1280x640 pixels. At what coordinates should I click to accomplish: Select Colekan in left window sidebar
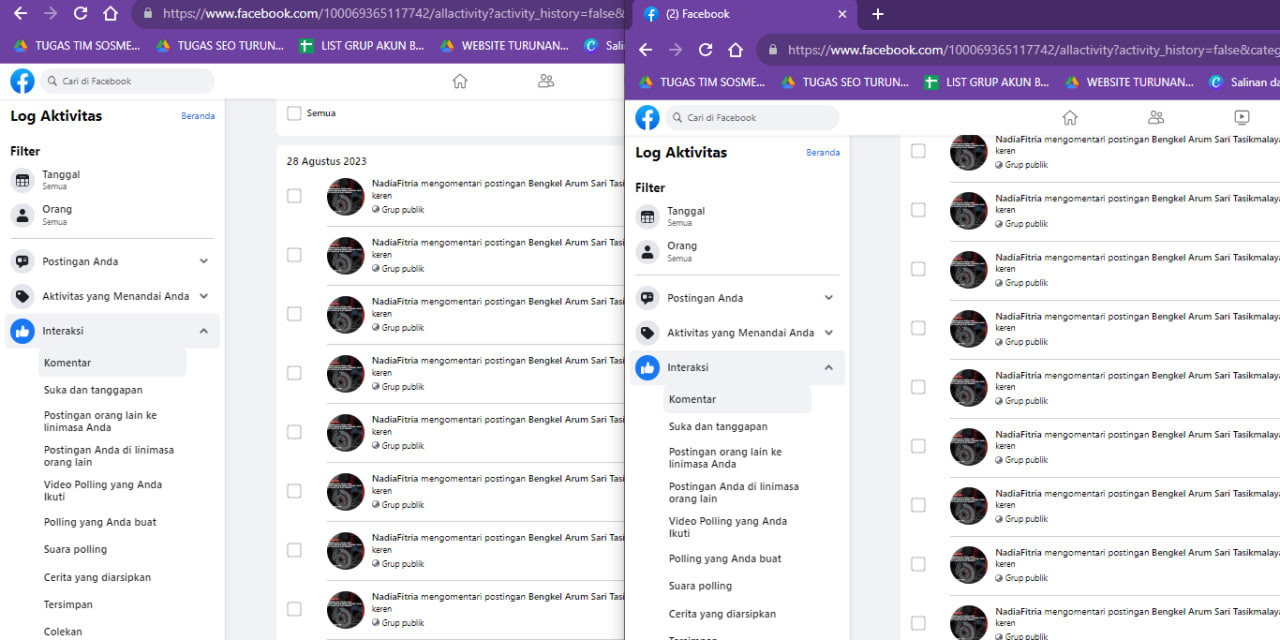(x=63, y=632)
